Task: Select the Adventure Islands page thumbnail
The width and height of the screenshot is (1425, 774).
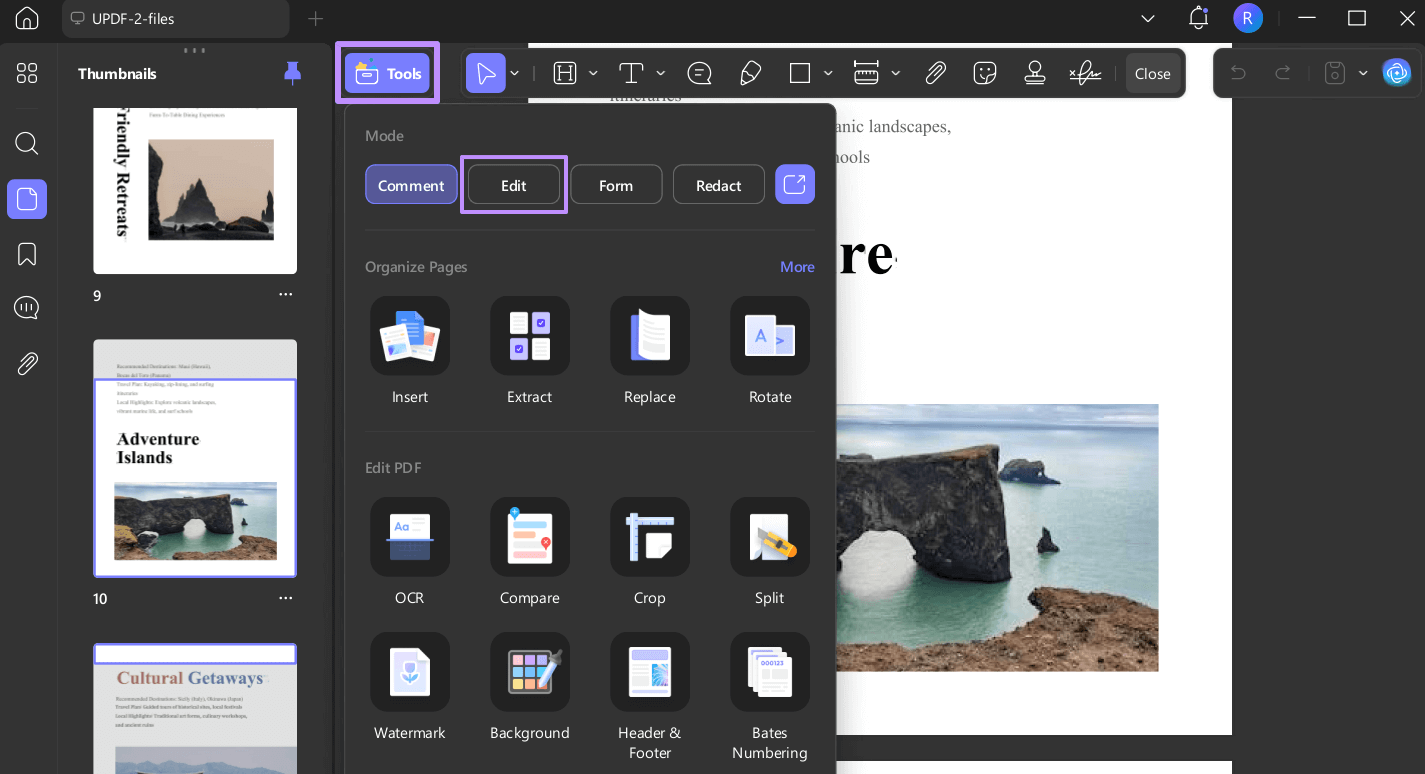Action: click(x=195, y=458)
